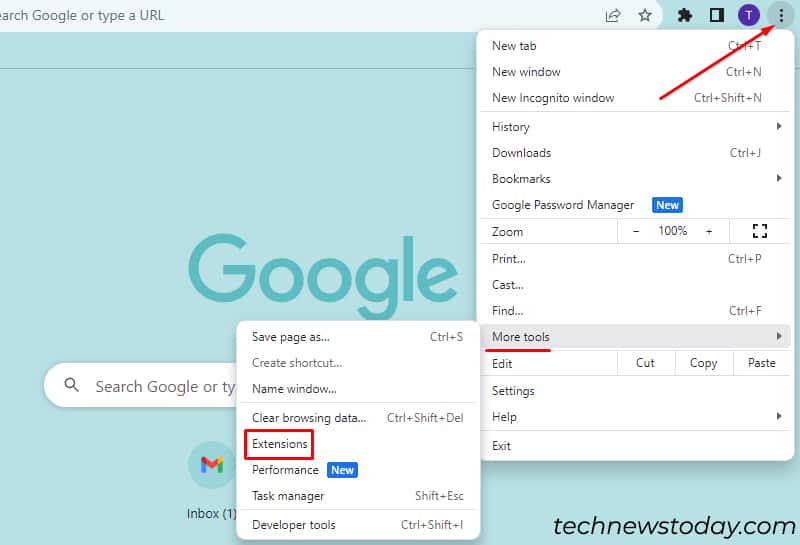
Task: Expand the More tools submenu
Action: [635, 337]
